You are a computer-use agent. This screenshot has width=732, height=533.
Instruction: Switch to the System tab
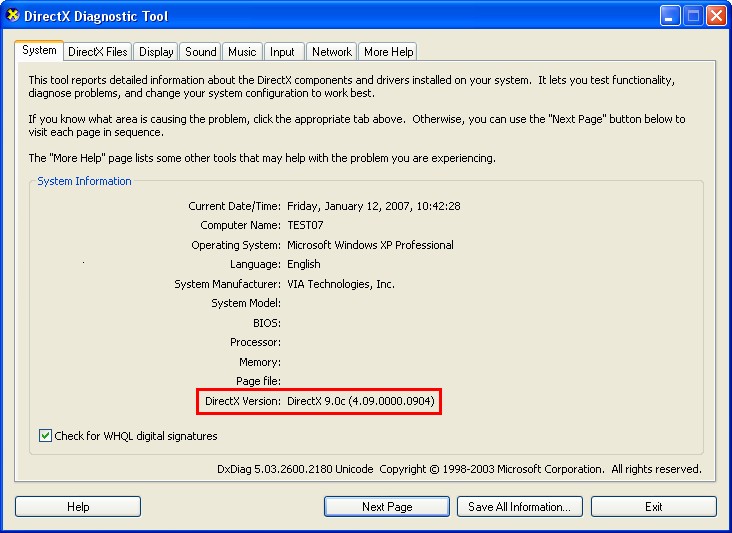coord(39,50)
